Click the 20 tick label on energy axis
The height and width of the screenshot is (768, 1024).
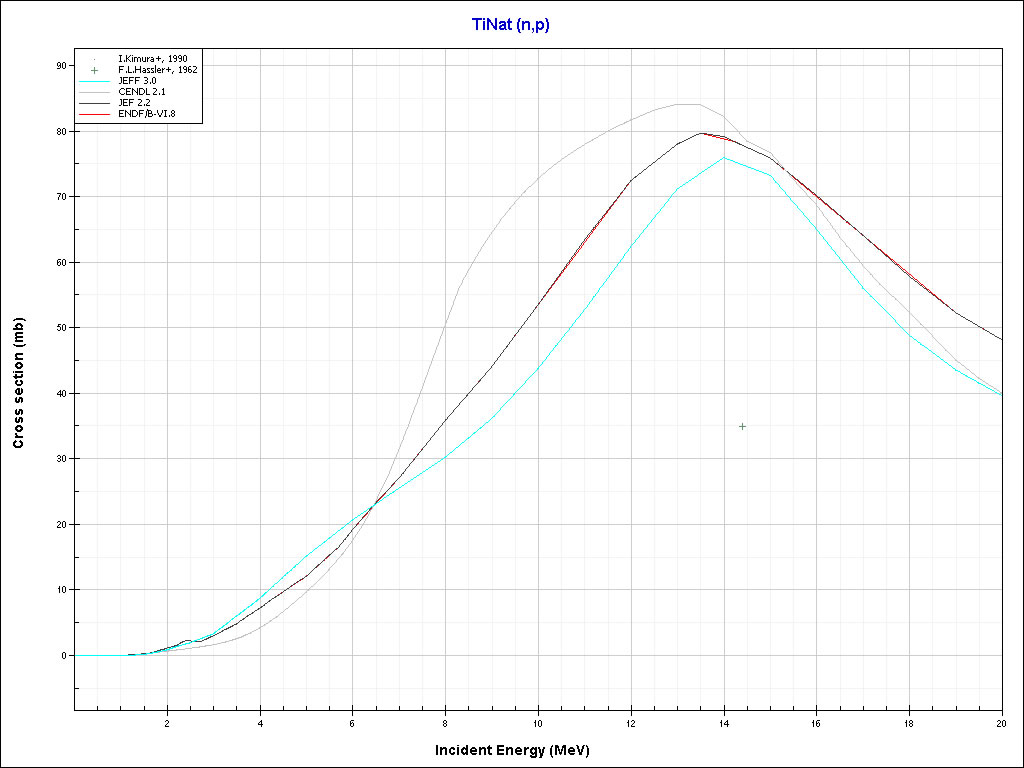(1001, 722)
